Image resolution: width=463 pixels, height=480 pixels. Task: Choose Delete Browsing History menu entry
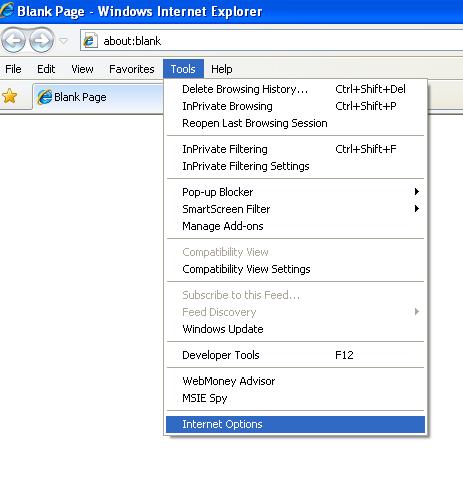coord(295,89)
